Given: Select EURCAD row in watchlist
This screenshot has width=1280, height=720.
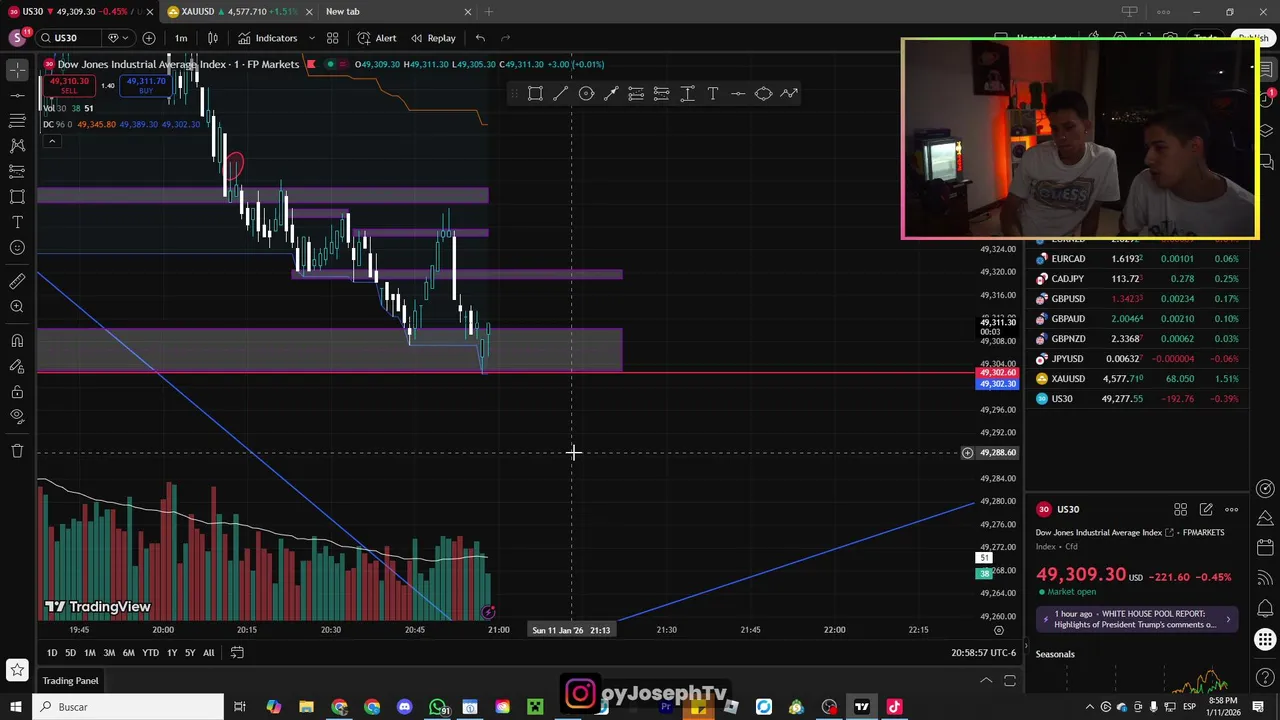Looking at the screenshot, I should [x=1138, y=259].
